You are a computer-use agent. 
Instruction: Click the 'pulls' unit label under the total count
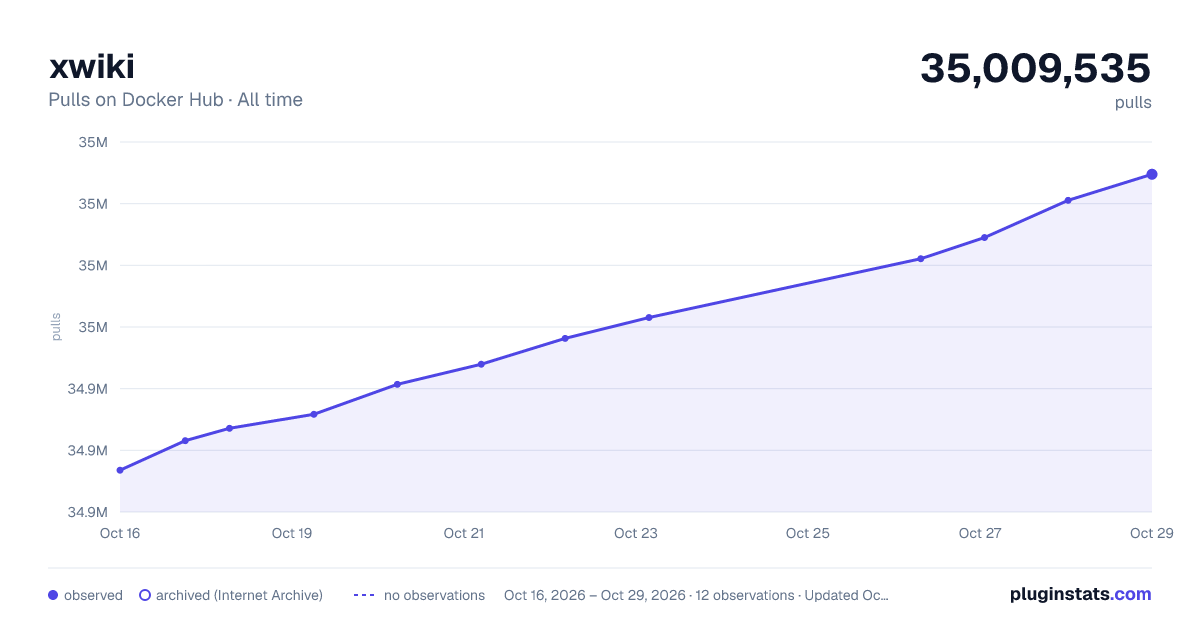tap(1133, 102)
